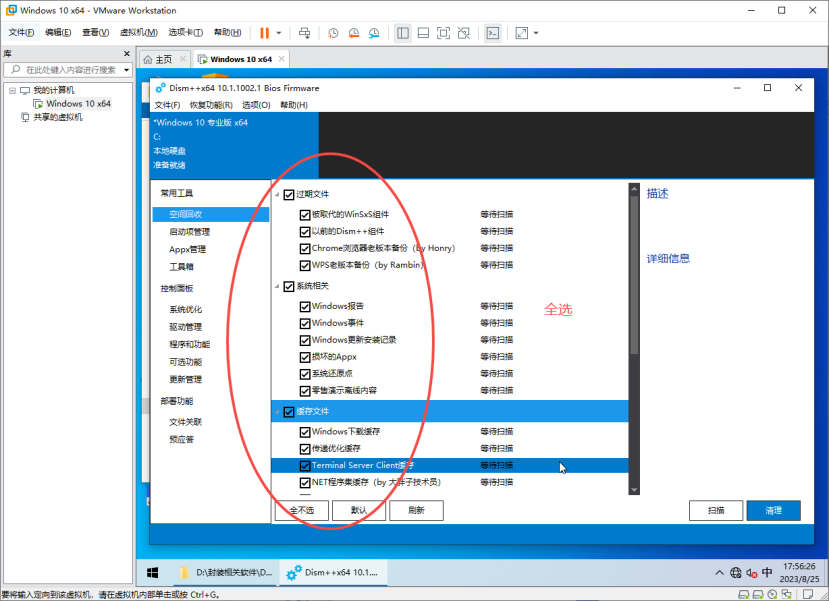Close the Windows 10 x64 tab
The width and height of the screenshot is (829, 602).
281,59
